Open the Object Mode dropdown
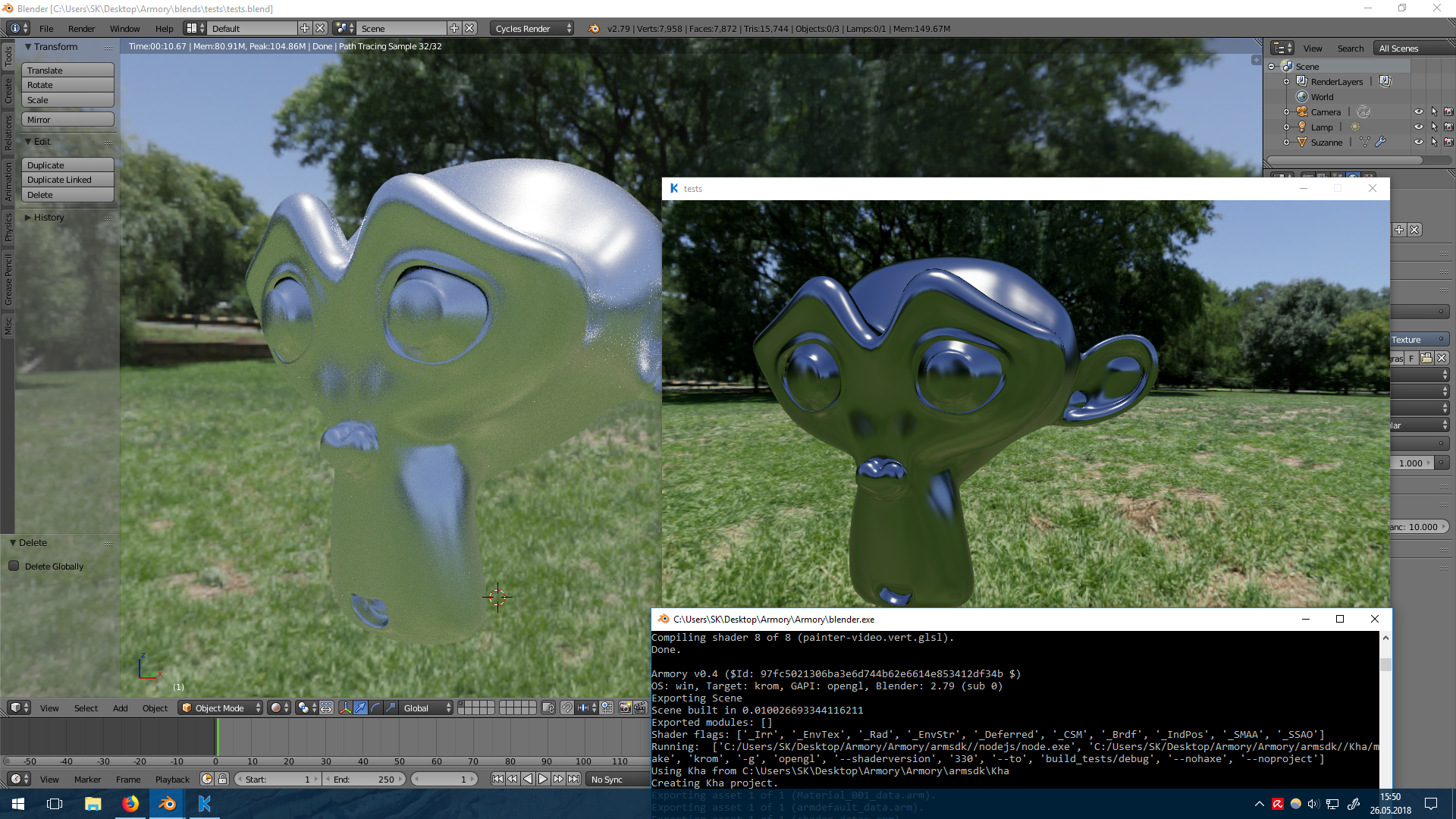Image resolution: width=1456 pixels, height=819 pixels. coord(221,708)
